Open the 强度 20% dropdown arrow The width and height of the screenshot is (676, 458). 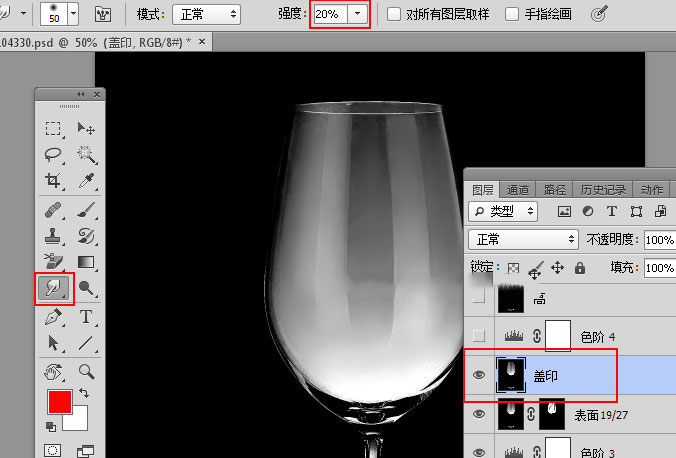coord(356,14)
